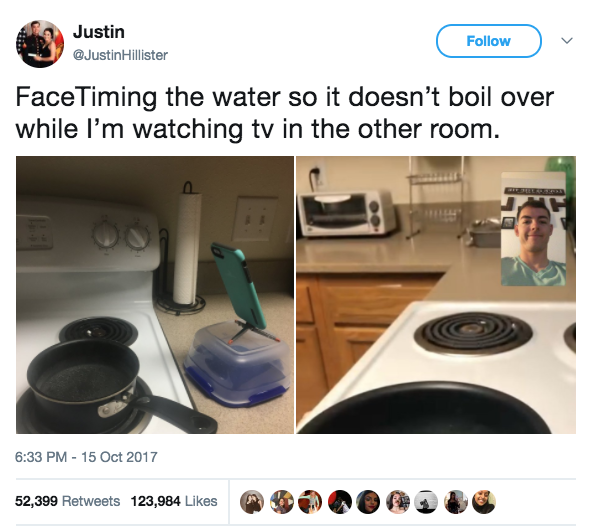Click second liker avatar in the row

tap(281, 501)
